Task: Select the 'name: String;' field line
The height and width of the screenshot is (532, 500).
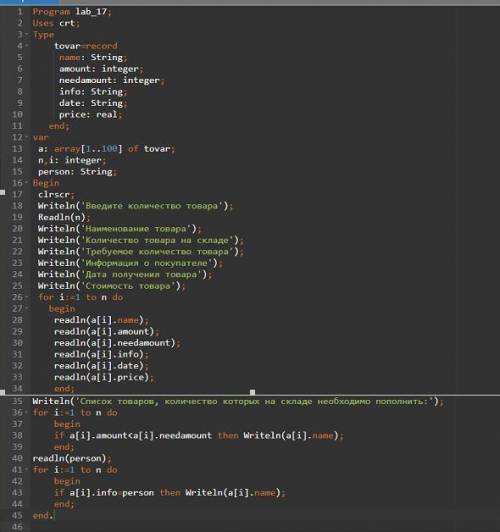Action: click(93, 57)
